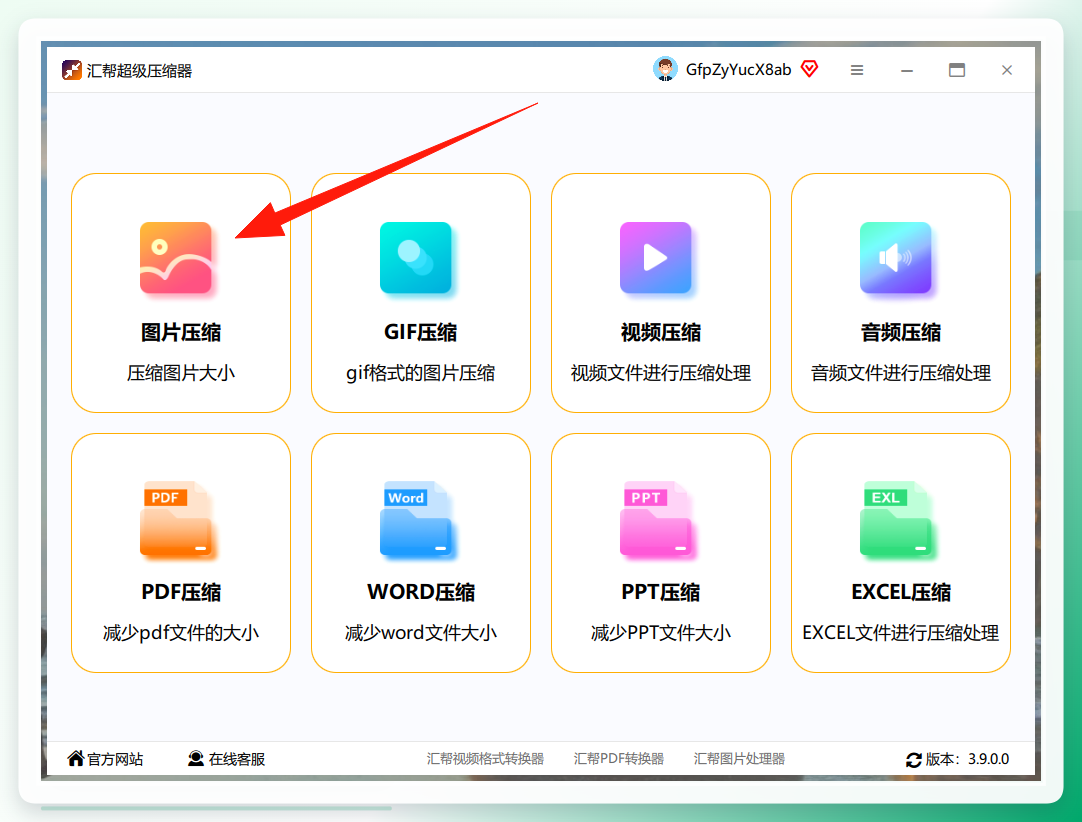Click the refresh icon beside 版本
This screenshot has height=822, width=1082.
pyautogui.click(x=914, y=760)
